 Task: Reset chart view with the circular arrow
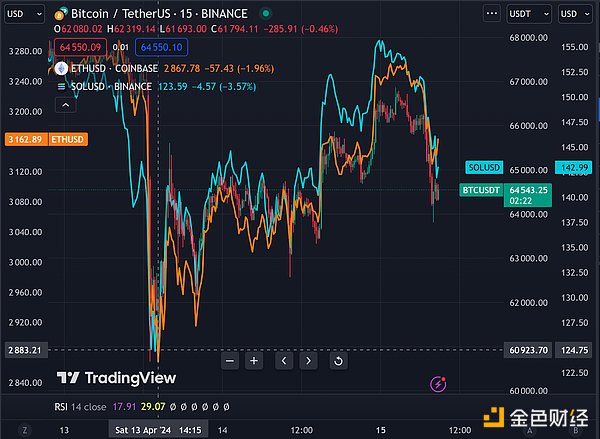point(338,361)
